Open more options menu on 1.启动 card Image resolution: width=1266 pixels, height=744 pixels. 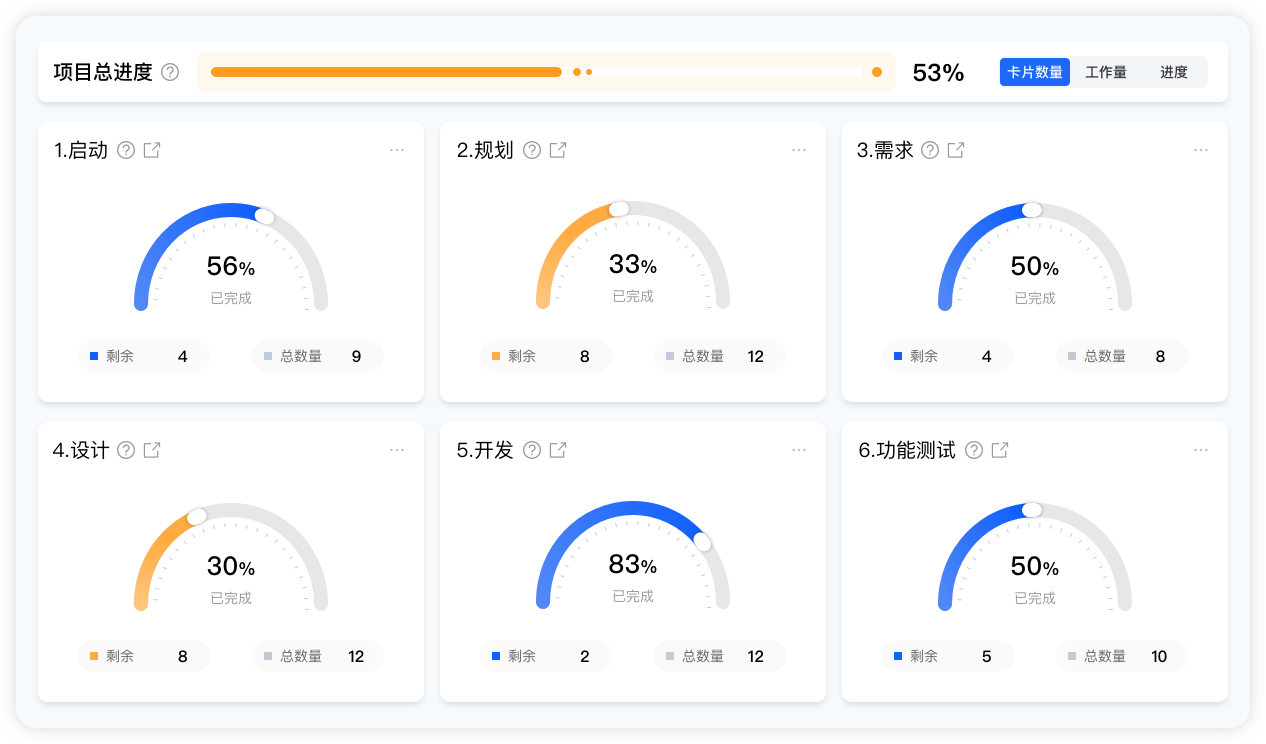tap(397, 150)
